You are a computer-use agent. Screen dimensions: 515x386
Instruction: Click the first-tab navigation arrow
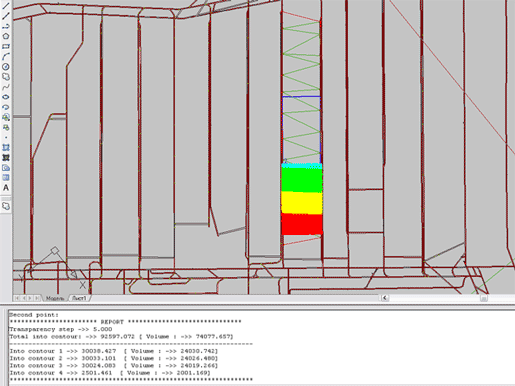(x=17, y=298)
